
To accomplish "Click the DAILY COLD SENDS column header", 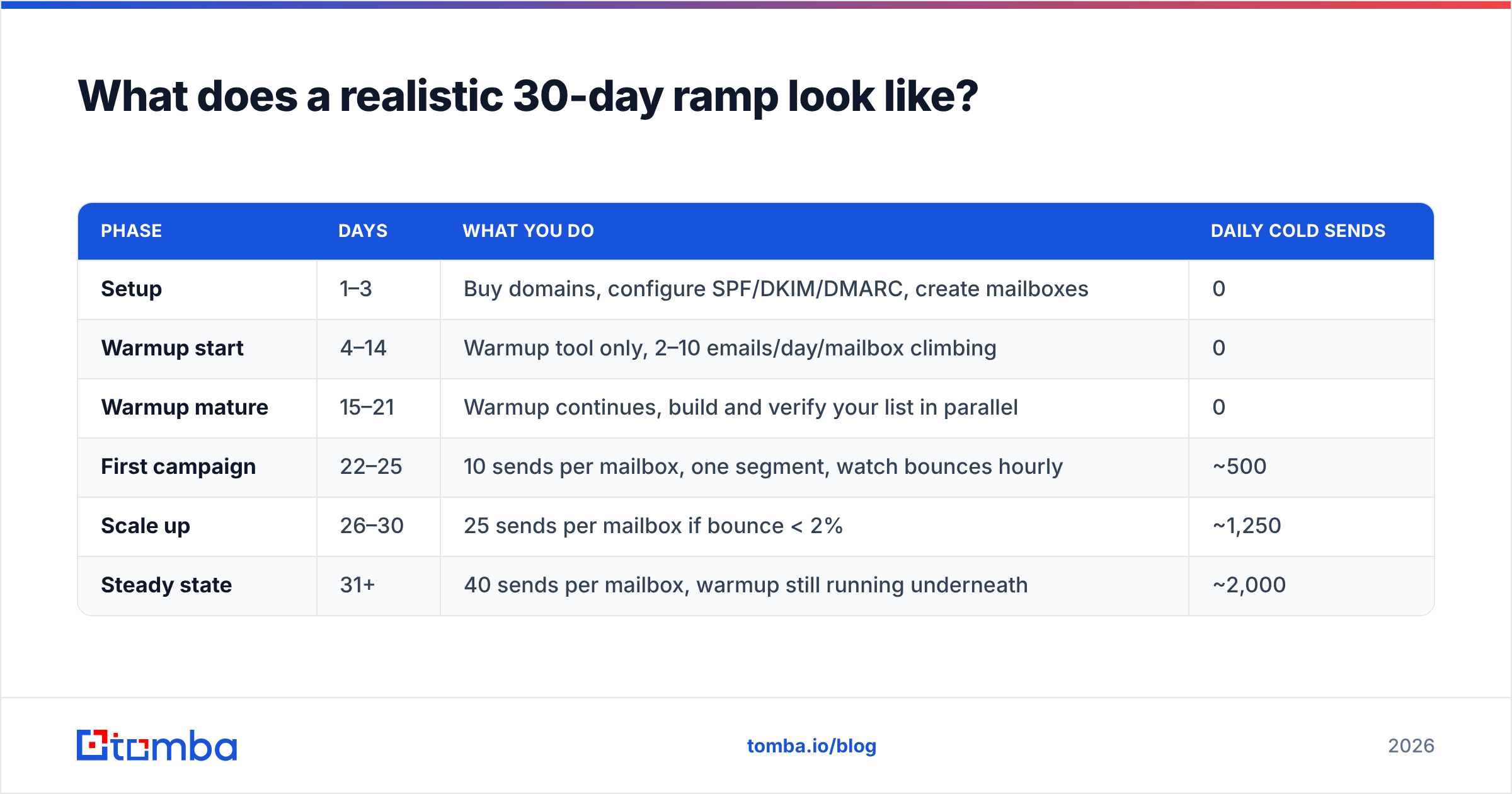I will point(1298,231).
